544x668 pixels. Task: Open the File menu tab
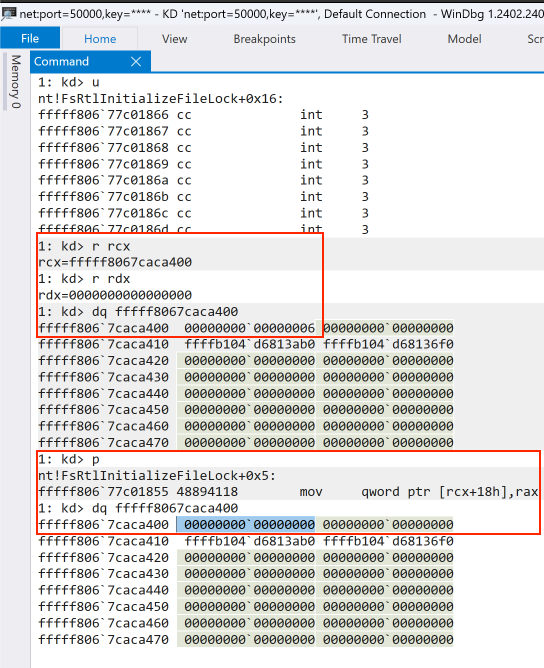(x=30, y=38)
